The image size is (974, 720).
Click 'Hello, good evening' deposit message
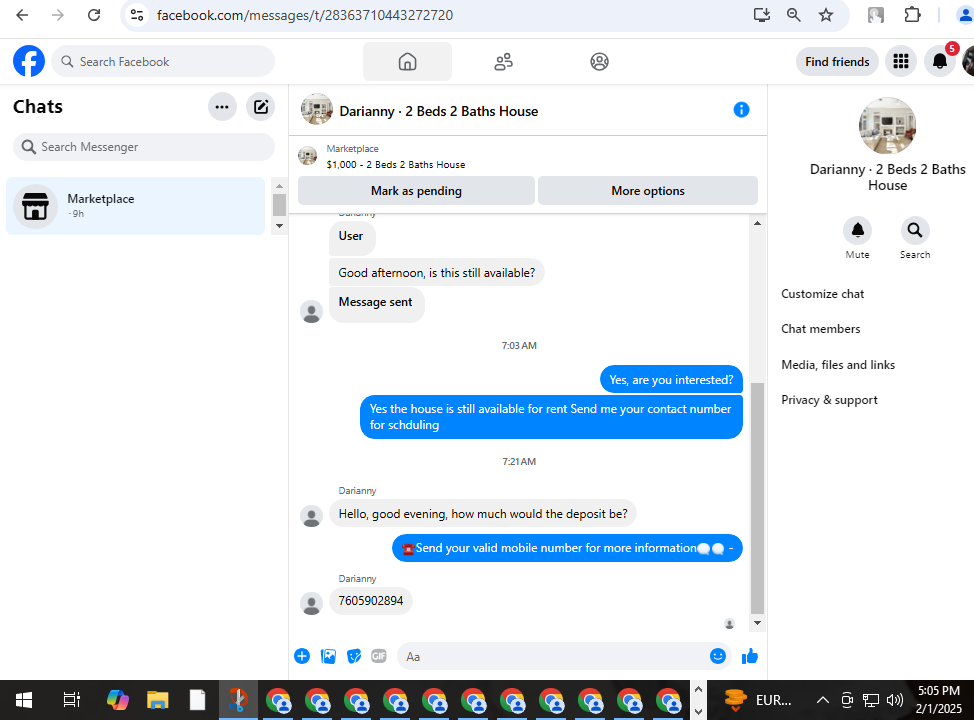tap(483, 514)
